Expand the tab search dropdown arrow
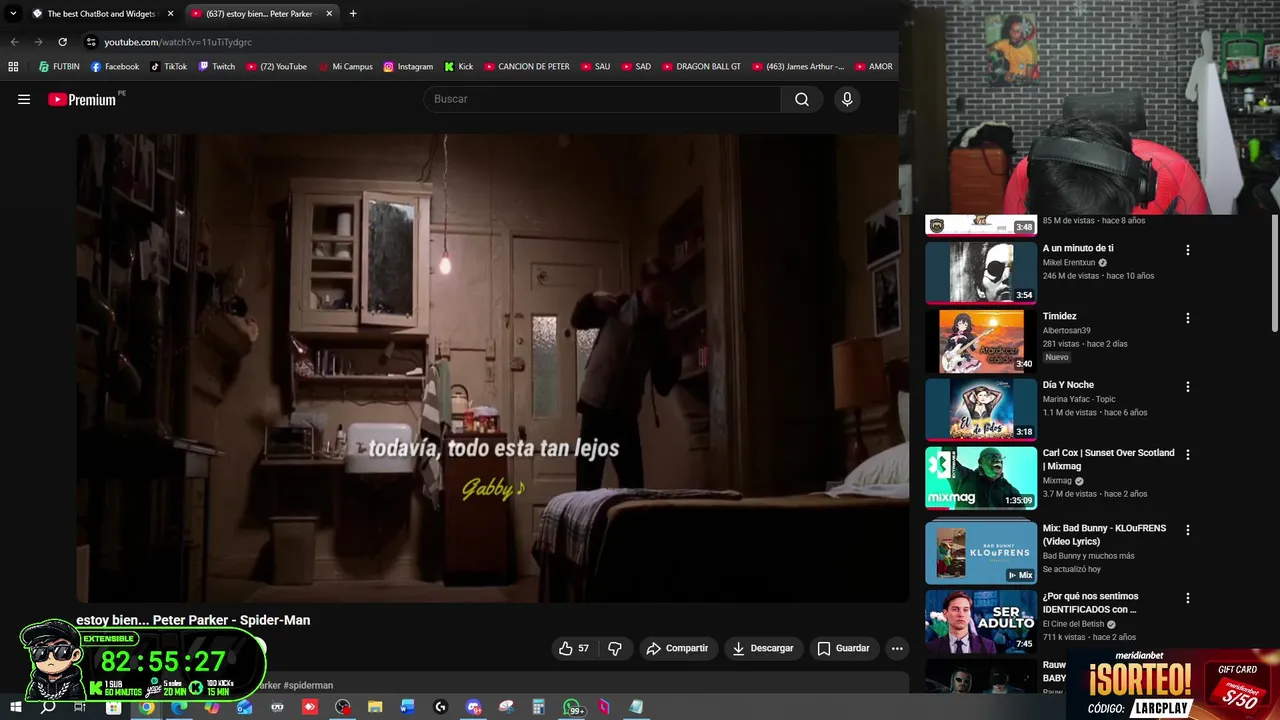1280x720 pixels. (x=13, y=13)
